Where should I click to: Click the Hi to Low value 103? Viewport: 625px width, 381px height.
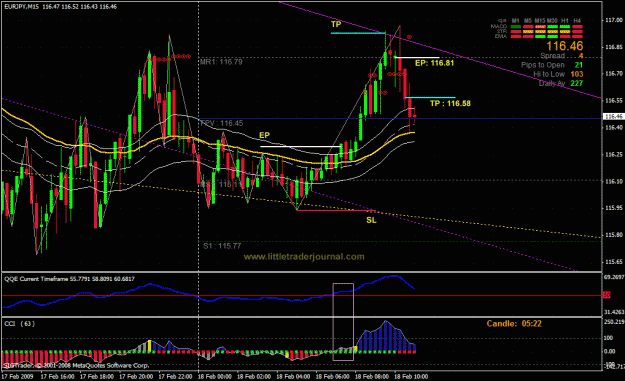577,74
